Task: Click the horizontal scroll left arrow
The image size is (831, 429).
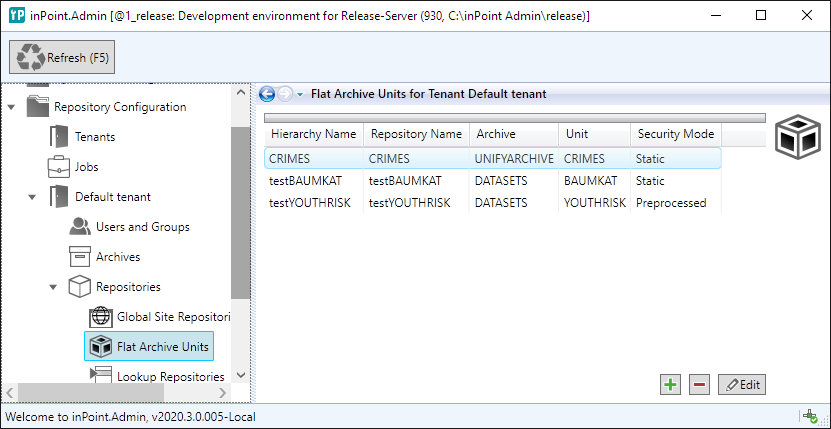Action: 10,393
